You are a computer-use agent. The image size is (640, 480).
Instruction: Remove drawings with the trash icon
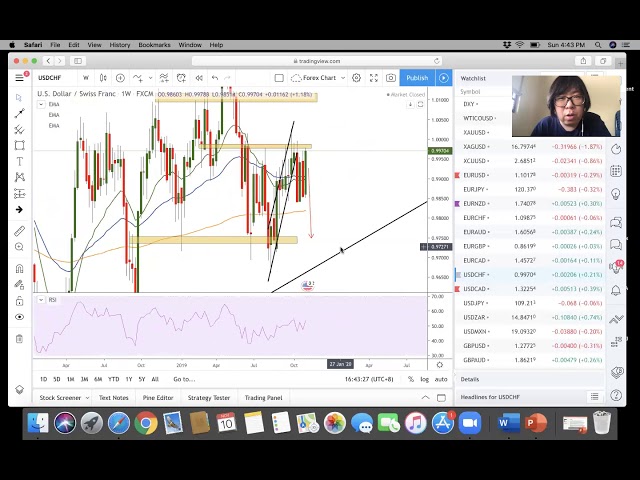[x=19, y=334]
